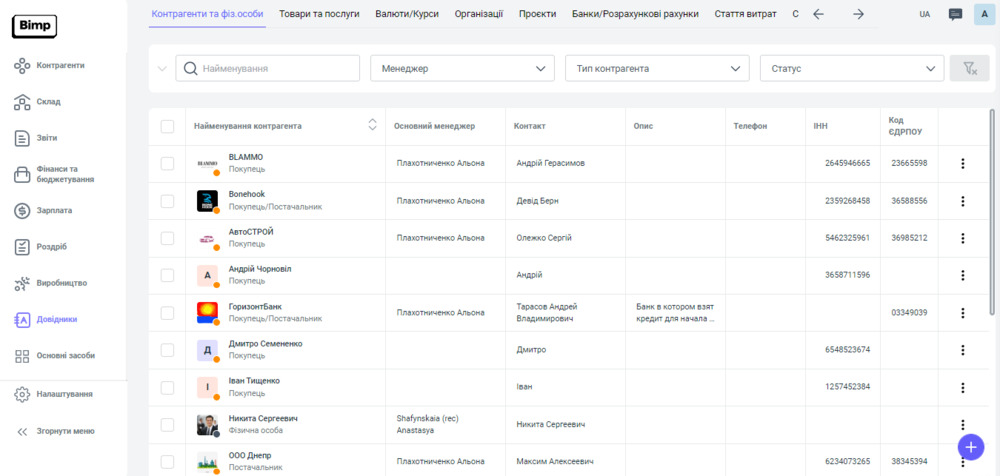Click the Зарплата salary icon
The image size is (1000, 476).
23,211
